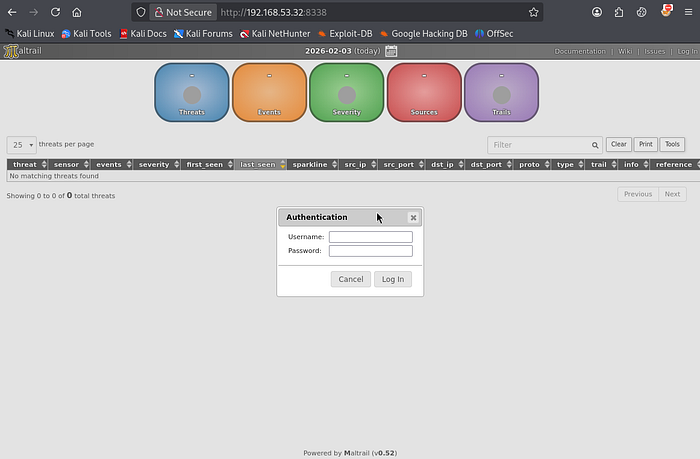Click the "No matching threats found" row

click(353, 176)
